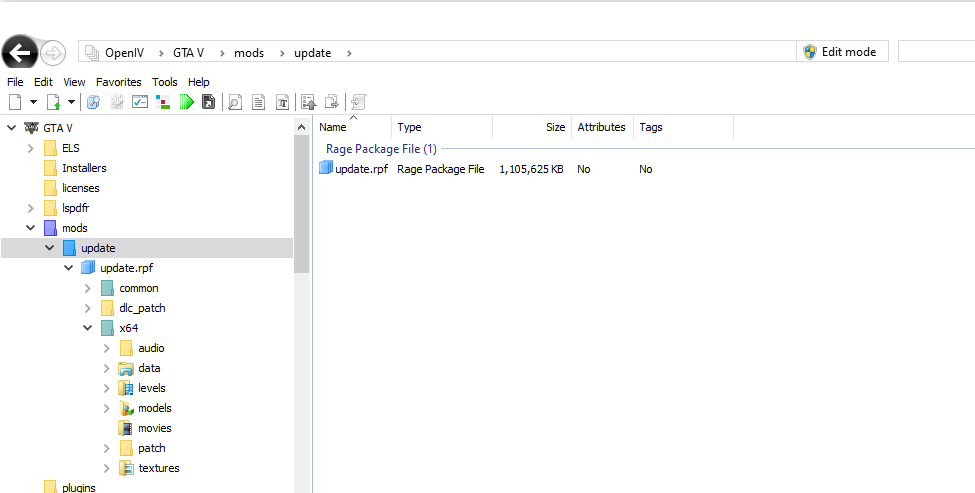This screenshot has width=975, height=493.
Task: Click the levels folder building icon
Action: pyautogui.click(x=126, y=388)
